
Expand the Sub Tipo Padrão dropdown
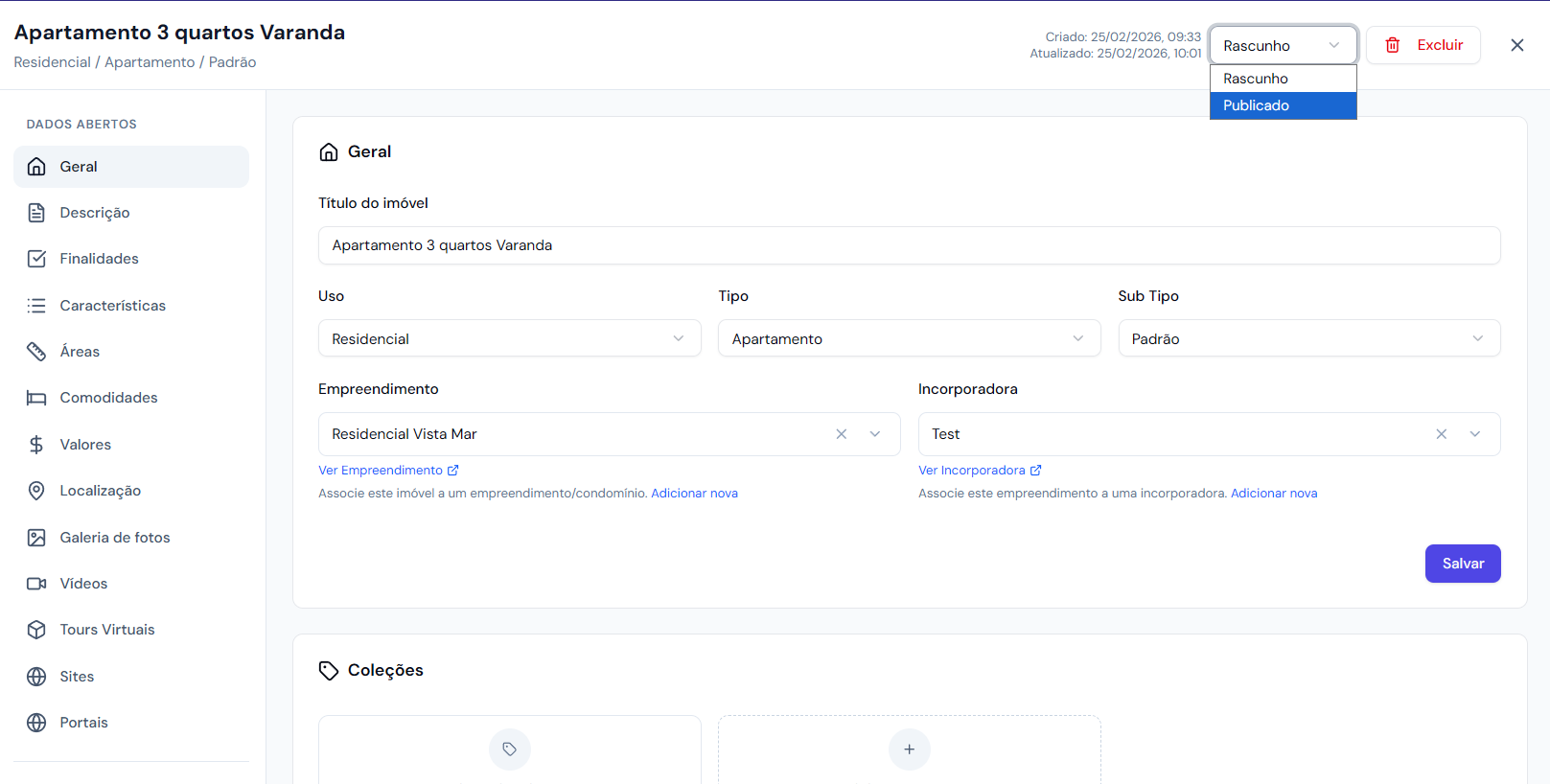[1308, 338]
